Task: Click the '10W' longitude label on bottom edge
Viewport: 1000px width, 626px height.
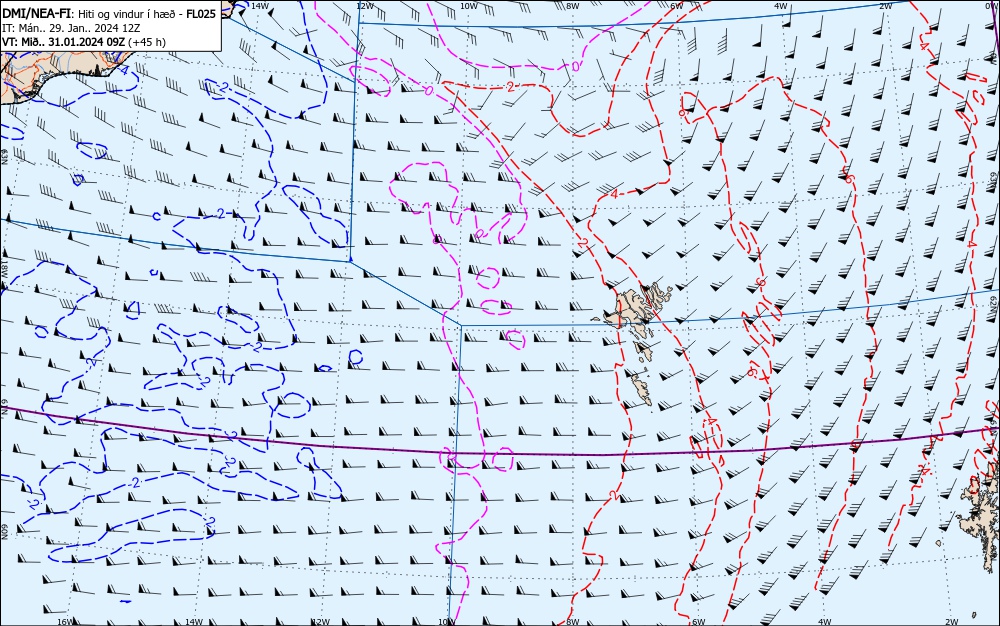Action: (447, 622)
